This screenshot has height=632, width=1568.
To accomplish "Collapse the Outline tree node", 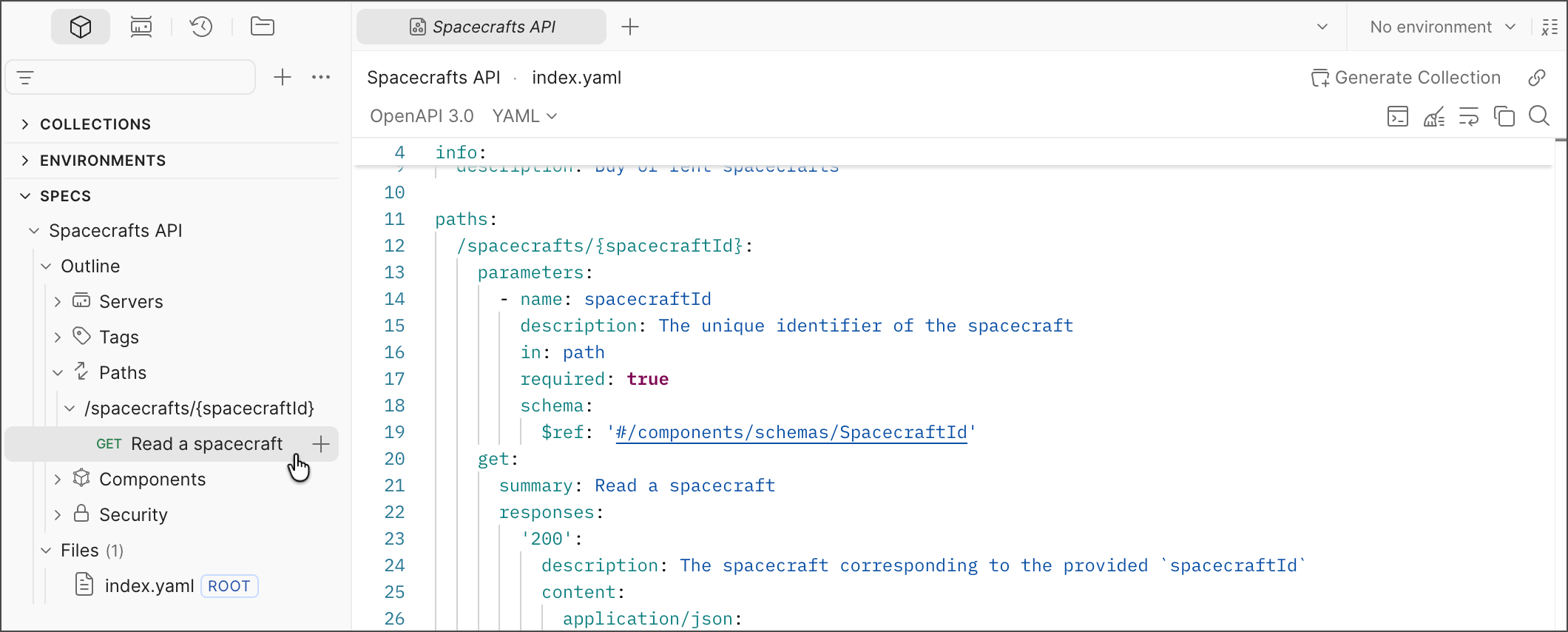I will tap(46, 266).
